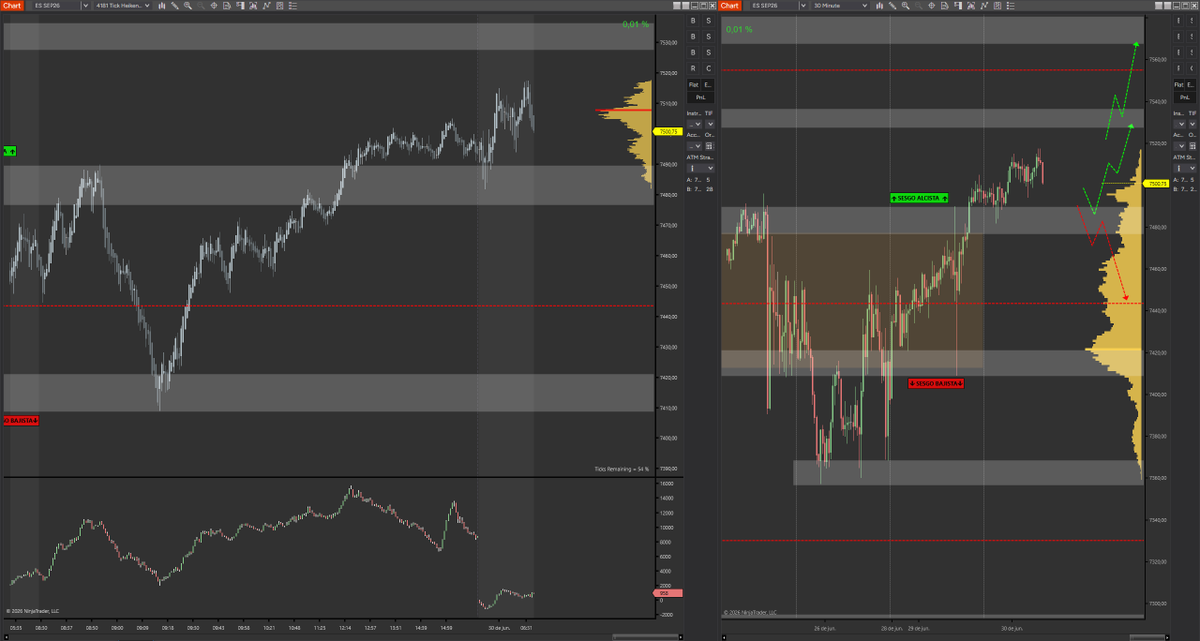The height and width of the screenshot is (641, 1200).
Task: Open bar style icon in 30 Minute chart toolbar
Action: point(880,5)
